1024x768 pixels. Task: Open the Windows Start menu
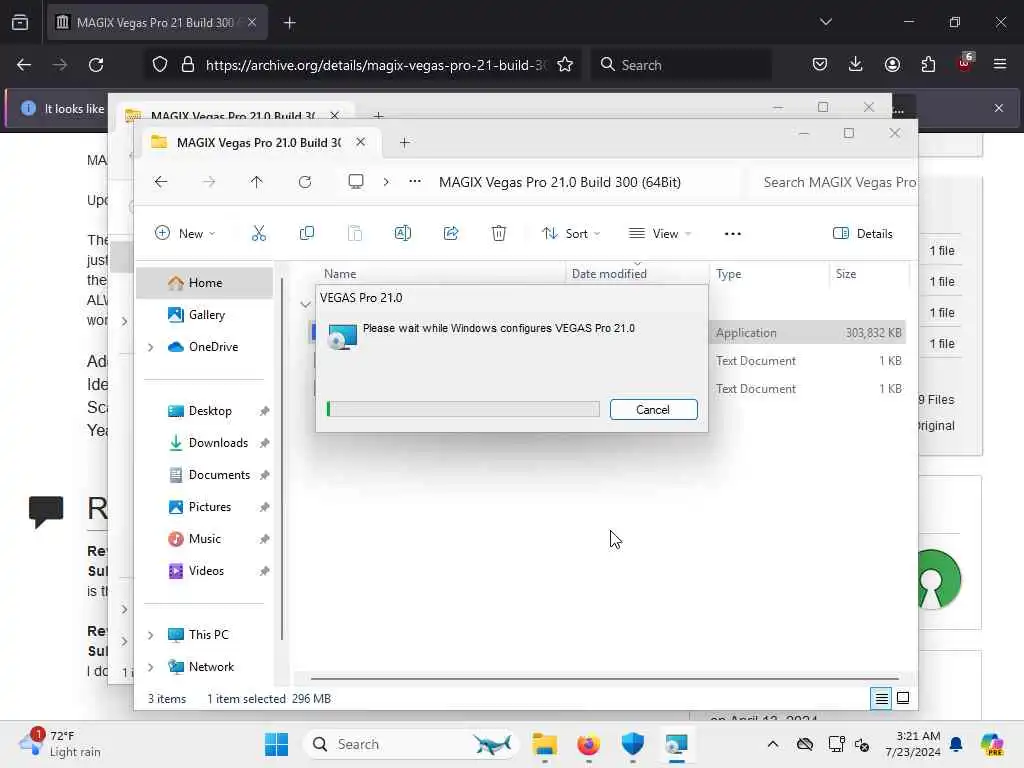(x=277, y=744)
